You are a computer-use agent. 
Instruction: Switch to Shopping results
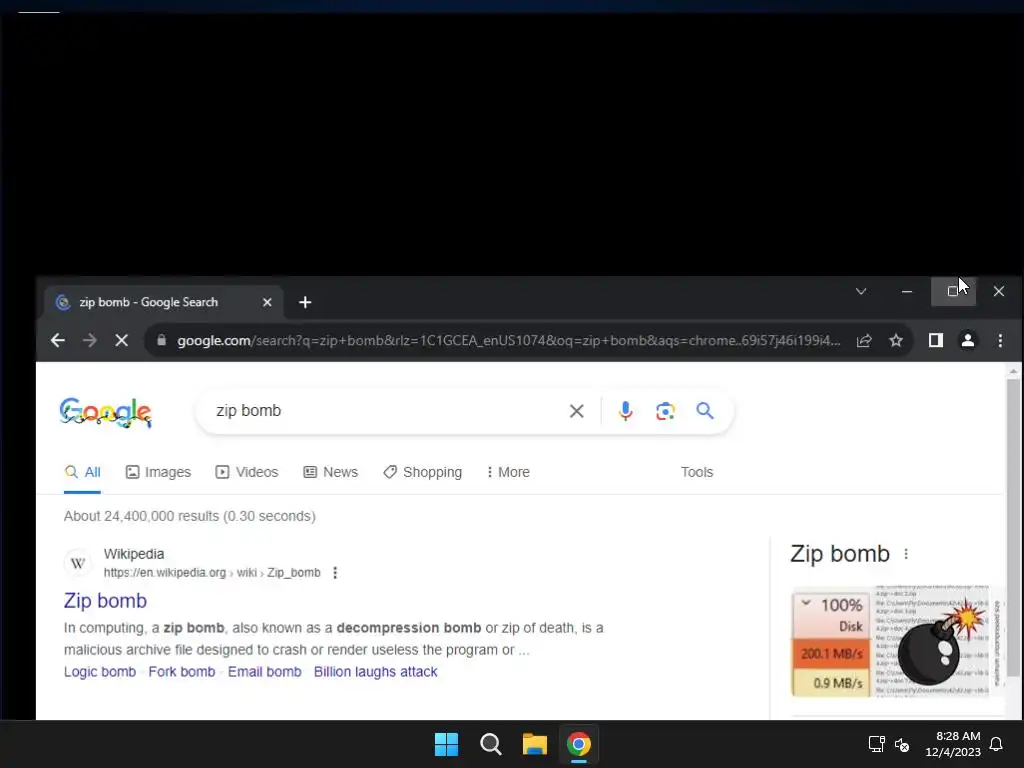pyautogui.click(x=423, y=472)
